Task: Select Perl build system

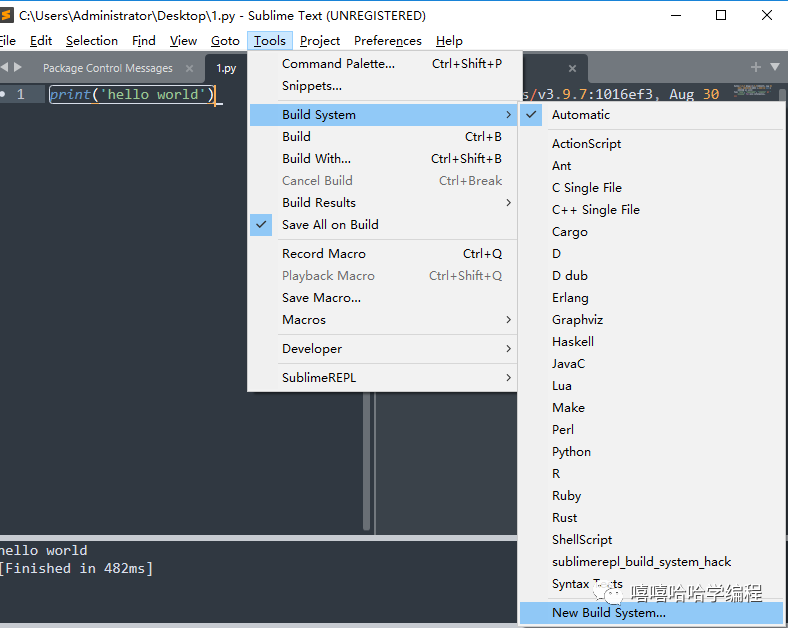Action: 651,430
